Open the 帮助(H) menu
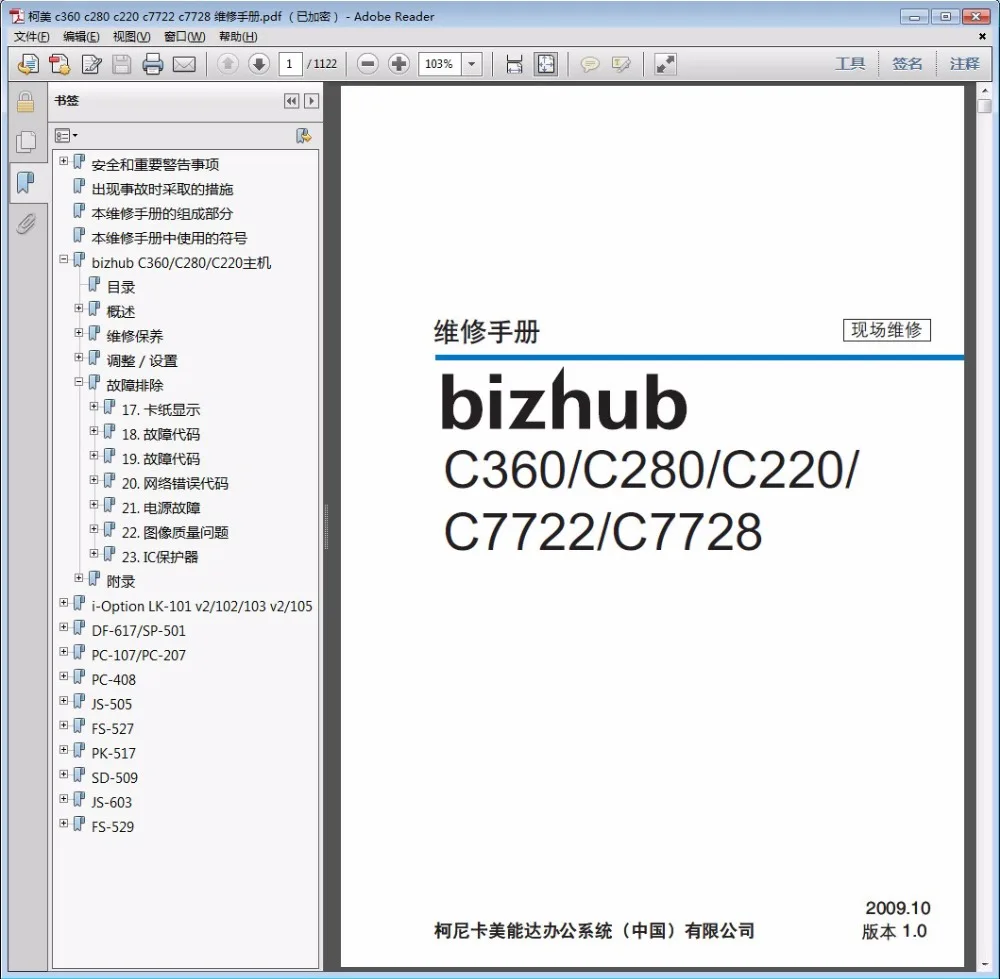1000x979 pixels. point(239,36)
